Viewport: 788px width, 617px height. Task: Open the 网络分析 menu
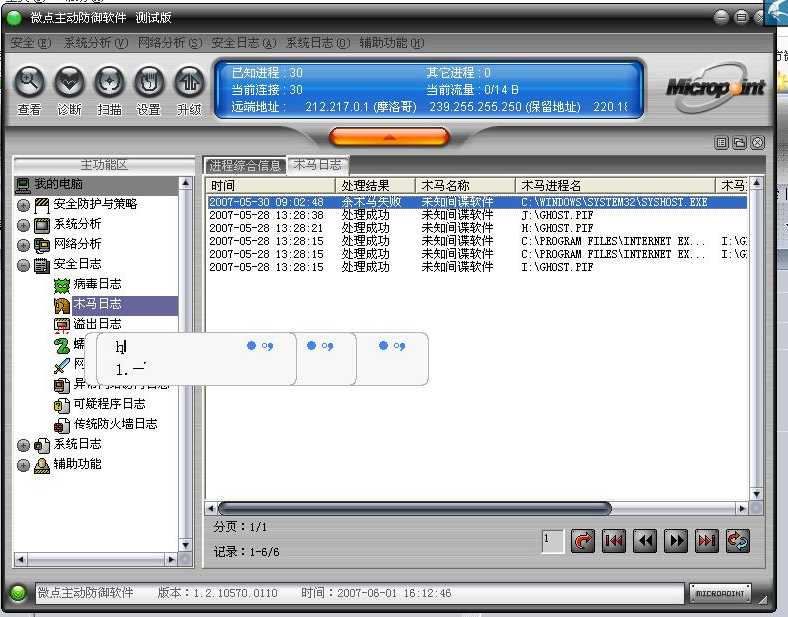(x=170, y=43)
